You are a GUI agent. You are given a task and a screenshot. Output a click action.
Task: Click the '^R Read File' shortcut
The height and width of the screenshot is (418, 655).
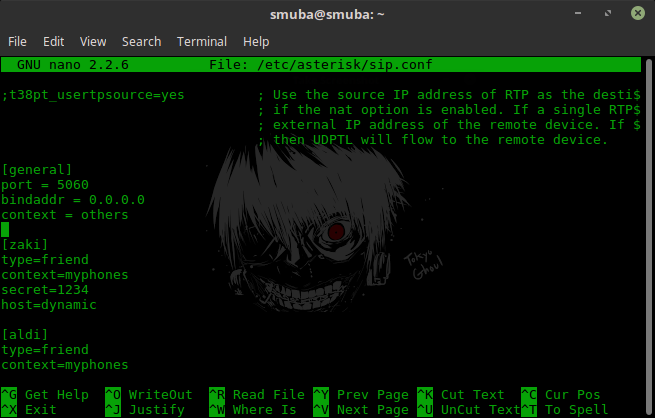click(x=257, y=395)
